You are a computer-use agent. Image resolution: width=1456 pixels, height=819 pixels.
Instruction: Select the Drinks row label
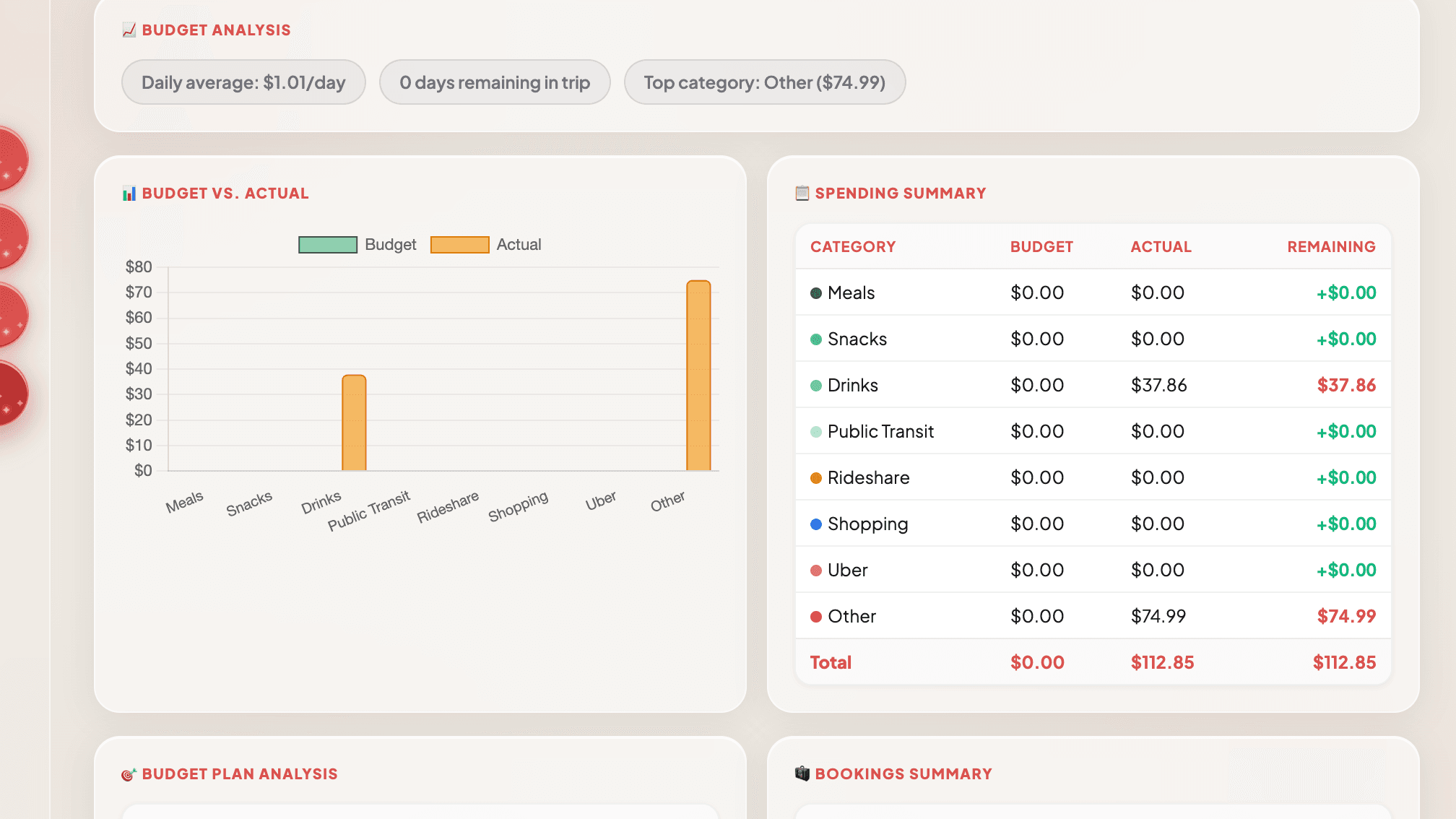[853, 386]
